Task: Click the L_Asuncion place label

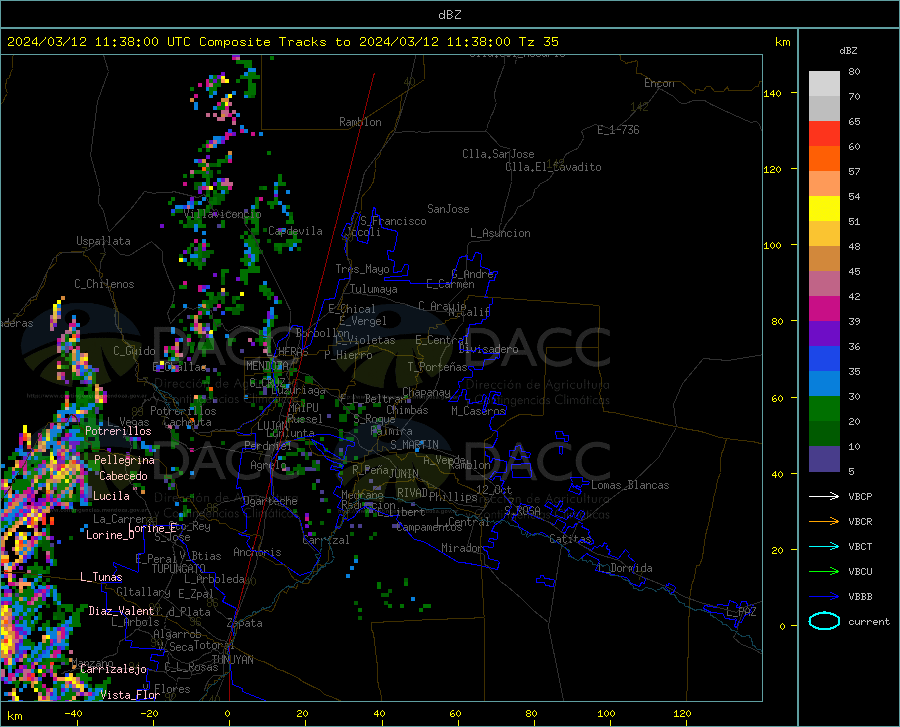Action: click(501, 233)
